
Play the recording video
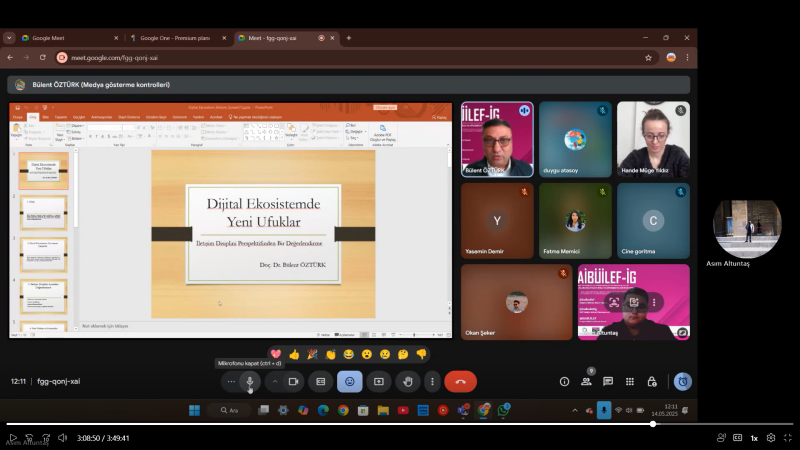click(x=13, y=438)
